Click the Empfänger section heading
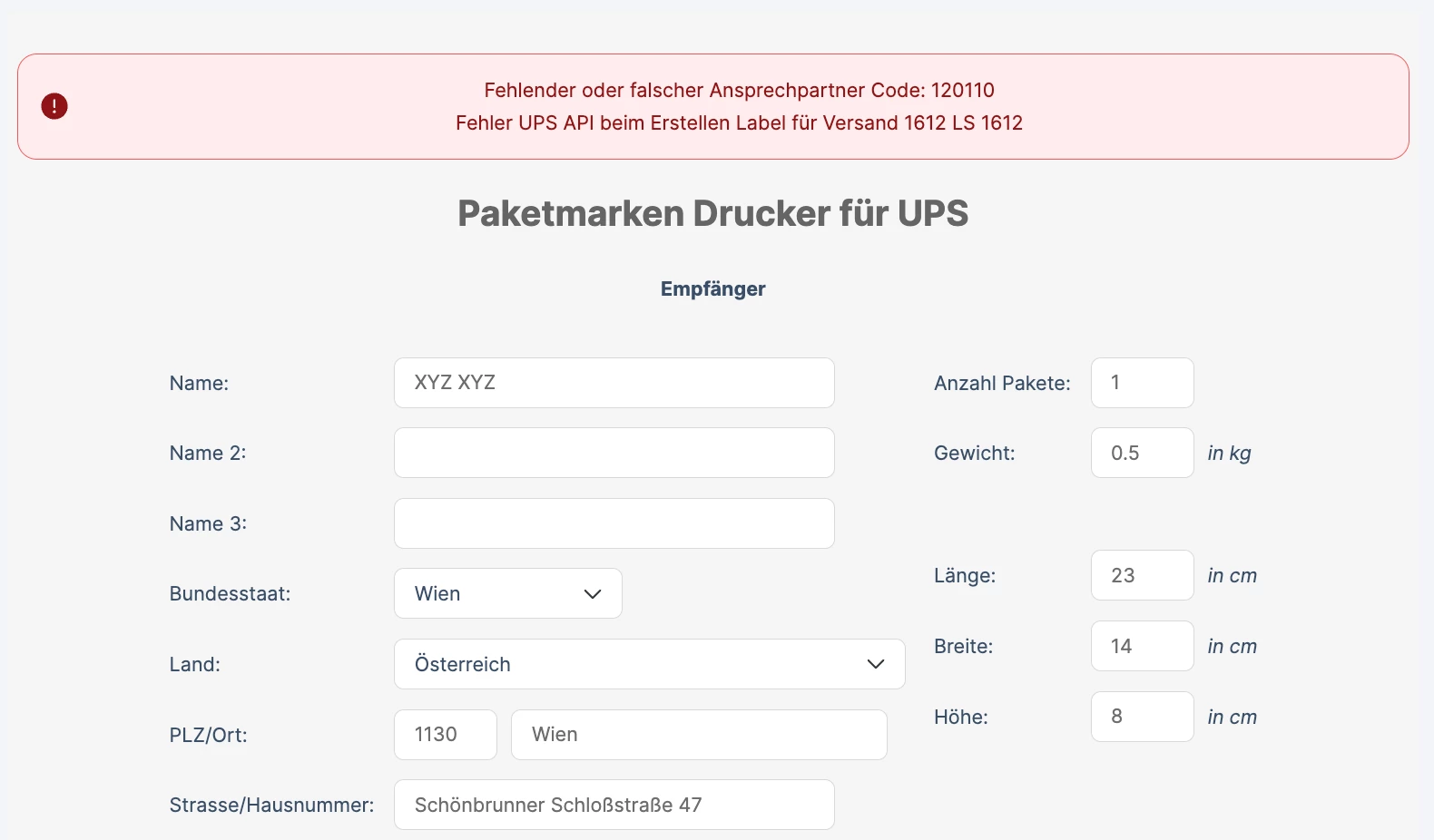The width and height of the screenshot is (1434, 840). coord(713,288)
